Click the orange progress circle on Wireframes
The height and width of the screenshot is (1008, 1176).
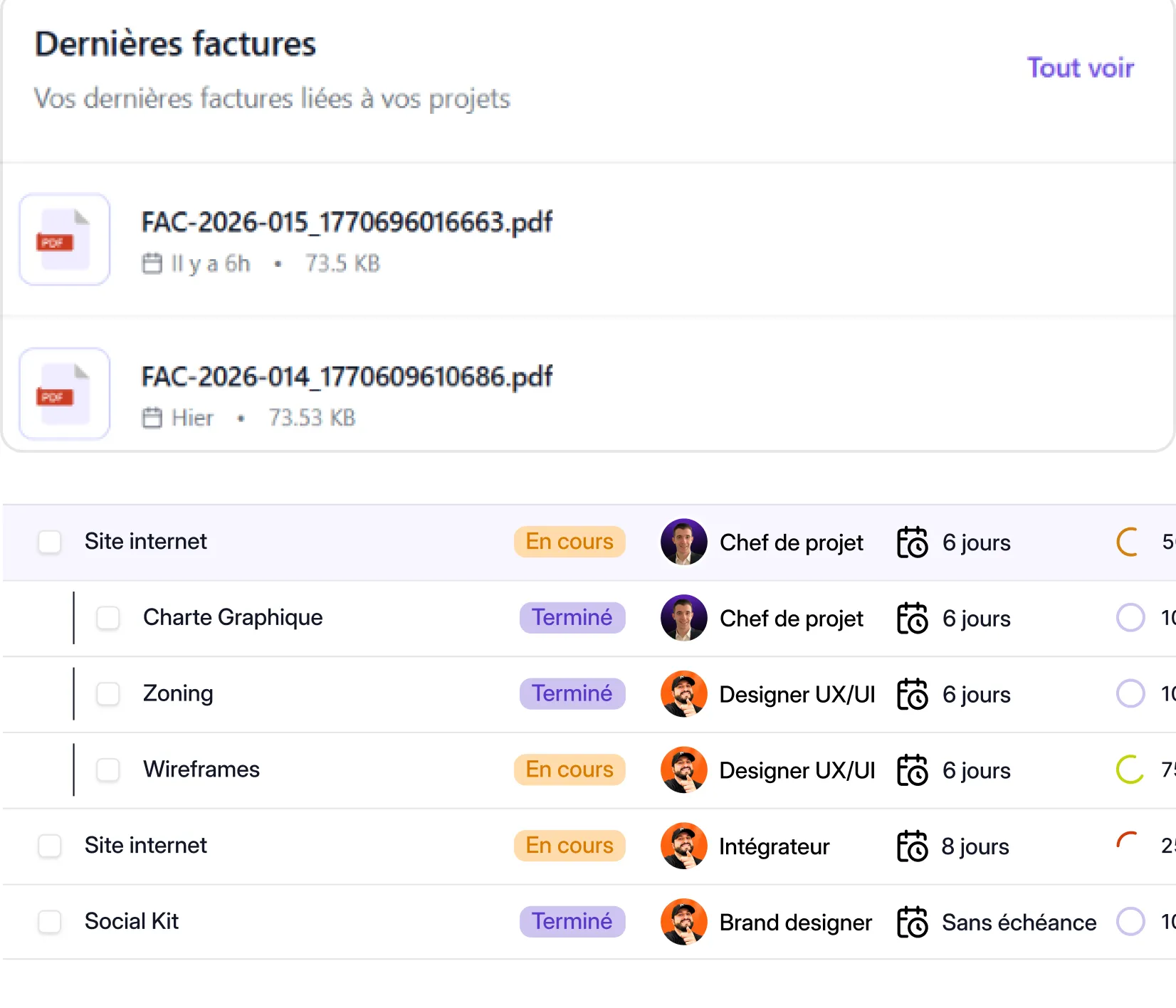coord(1130,770)
